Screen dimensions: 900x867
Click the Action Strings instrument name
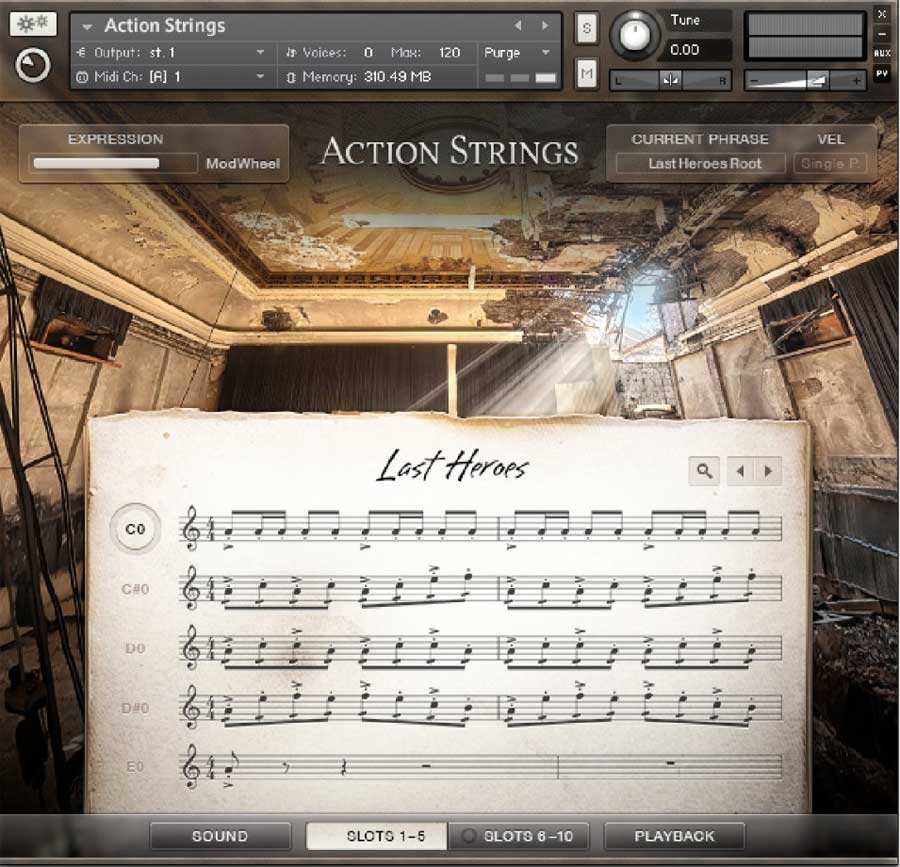point(165,26)
